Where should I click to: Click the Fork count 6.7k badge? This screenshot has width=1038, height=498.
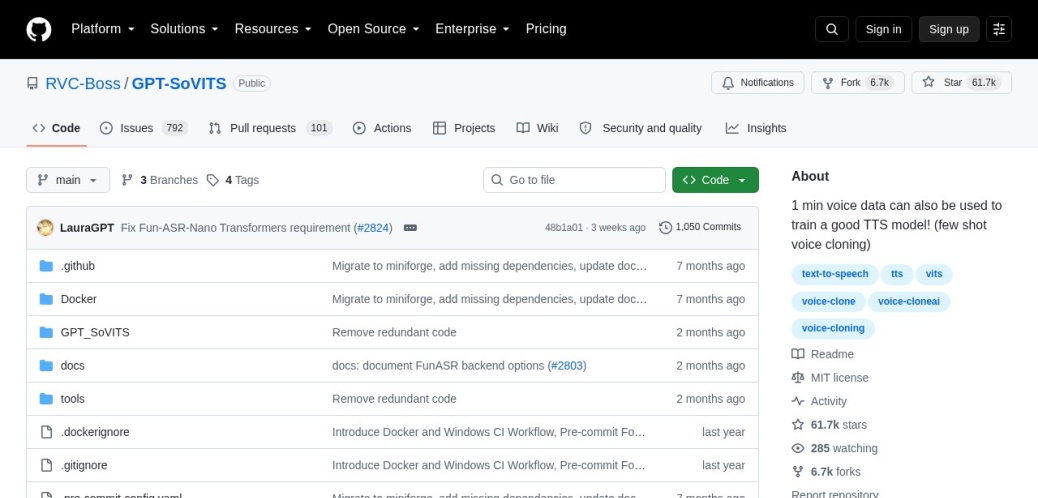click(880, 83)
